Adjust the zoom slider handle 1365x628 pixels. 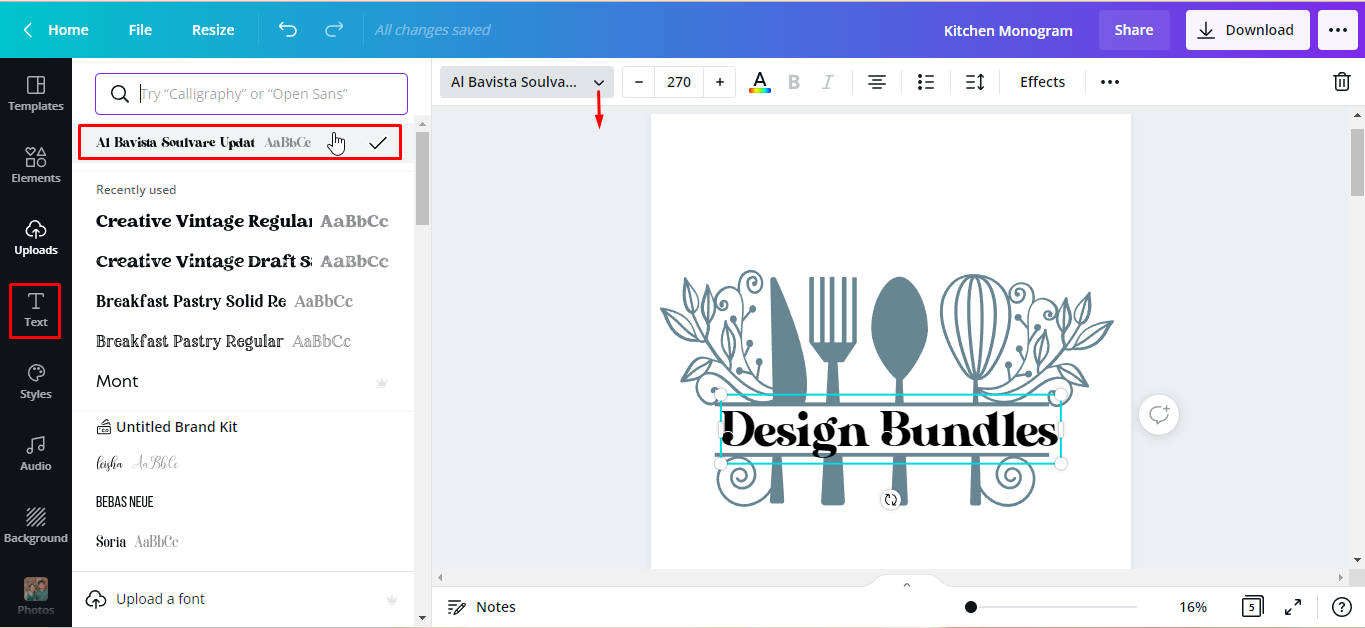click(x=971, y=607)
